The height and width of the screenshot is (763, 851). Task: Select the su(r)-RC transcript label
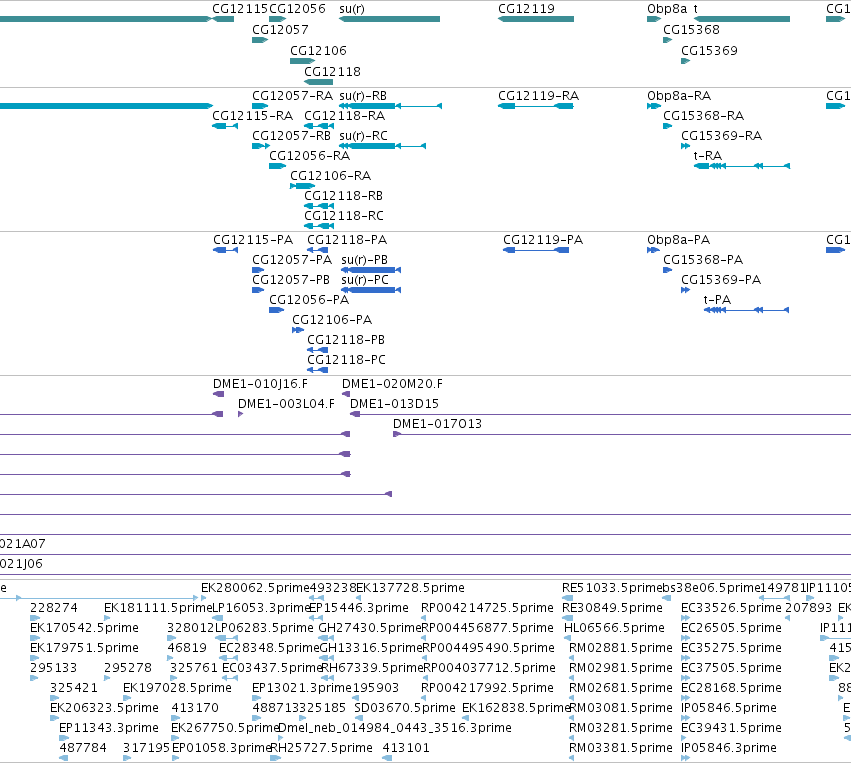tap(364, 136)
